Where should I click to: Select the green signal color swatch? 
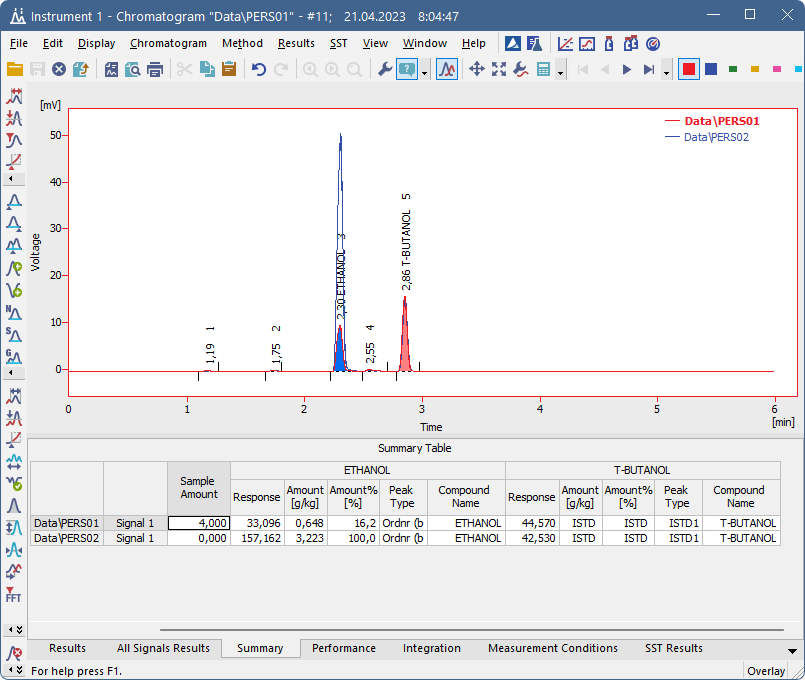tap(733, 69)
